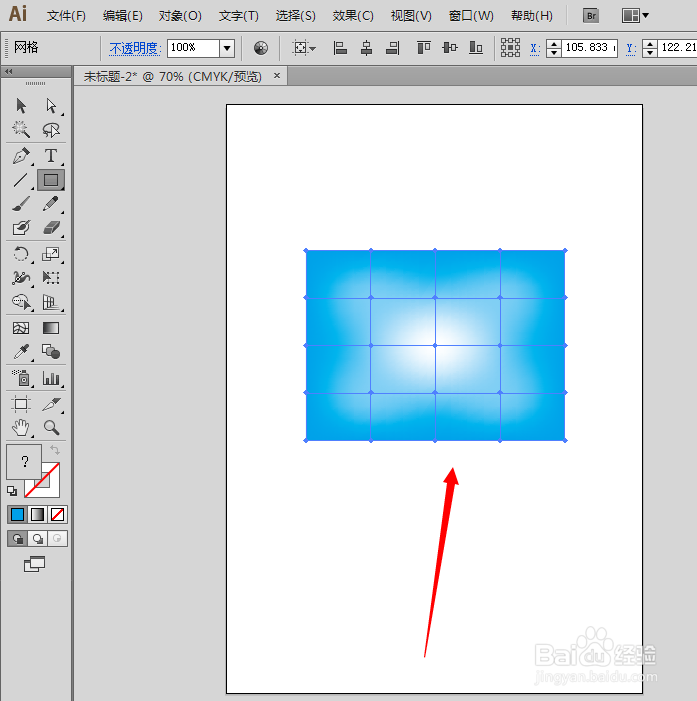697x701 pixels.
Task: Open the 编辑(E) menu
Action: click(123, 16)
